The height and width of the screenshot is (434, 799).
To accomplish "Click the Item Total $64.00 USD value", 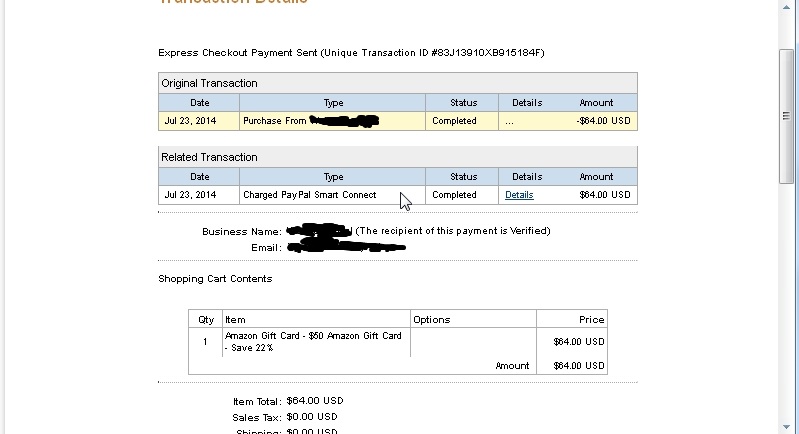I will (x=312, y=401).
